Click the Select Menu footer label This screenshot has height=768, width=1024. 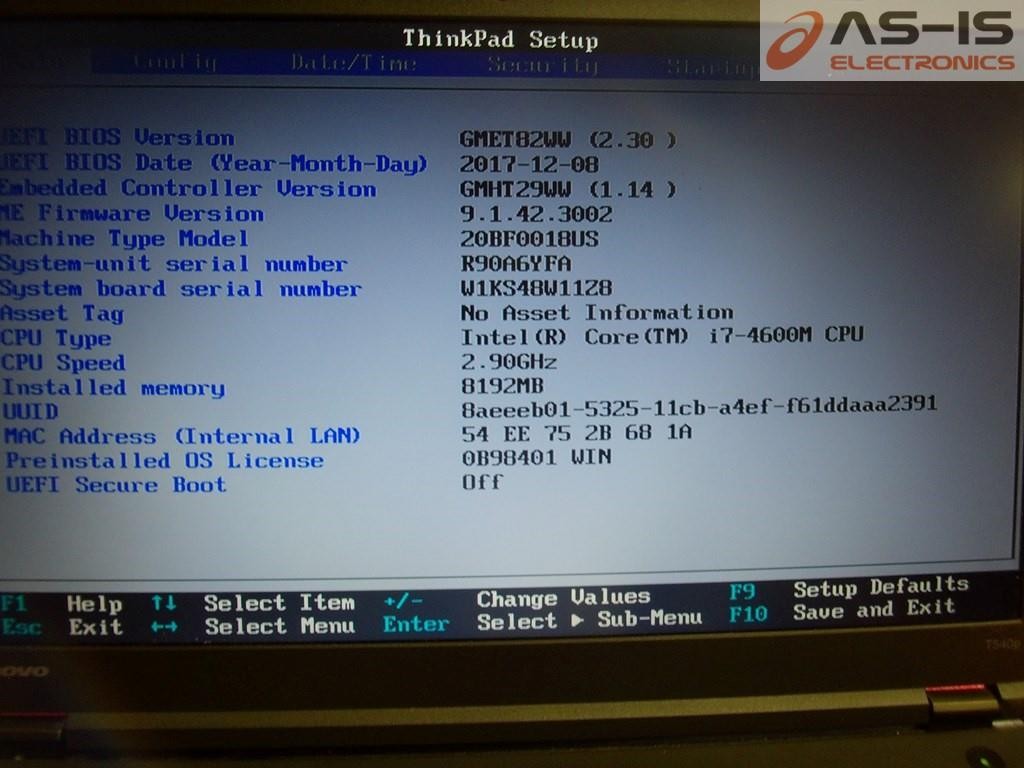point(280,626)
